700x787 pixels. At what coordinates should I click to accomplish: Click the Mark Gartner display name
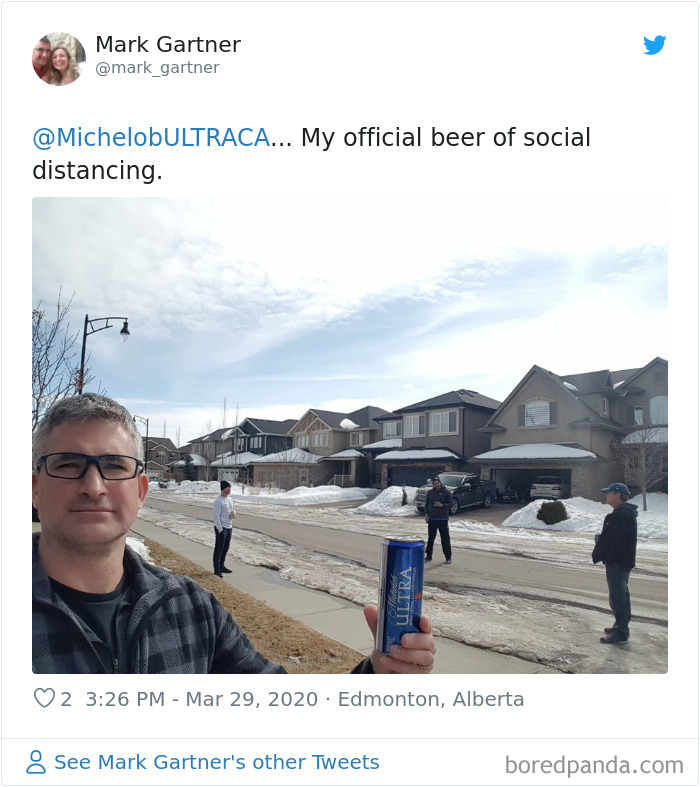pos(168,44)
